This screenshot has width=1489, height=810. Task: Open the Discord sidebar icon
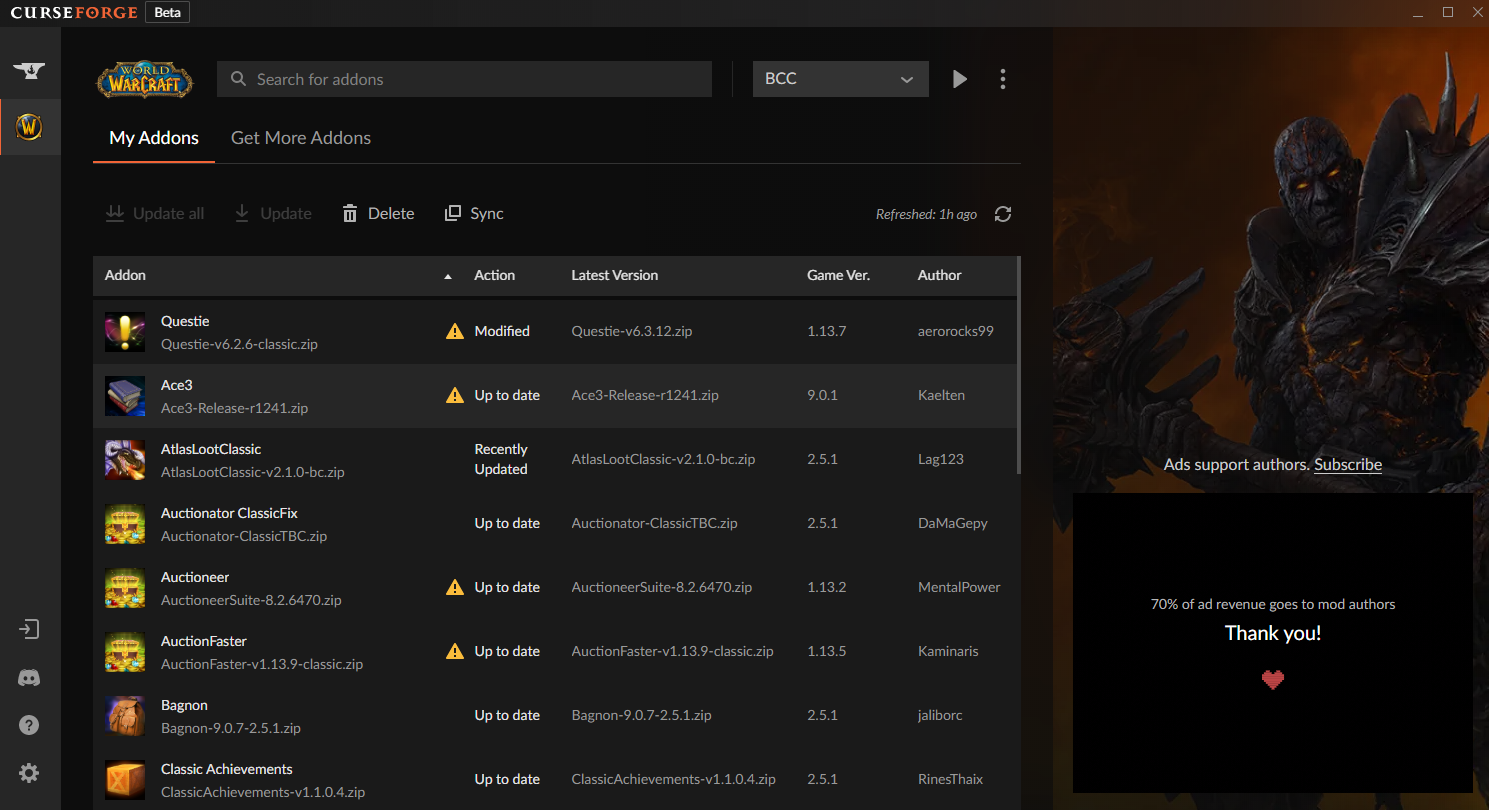pyautogui.click(x=29, y=678)
